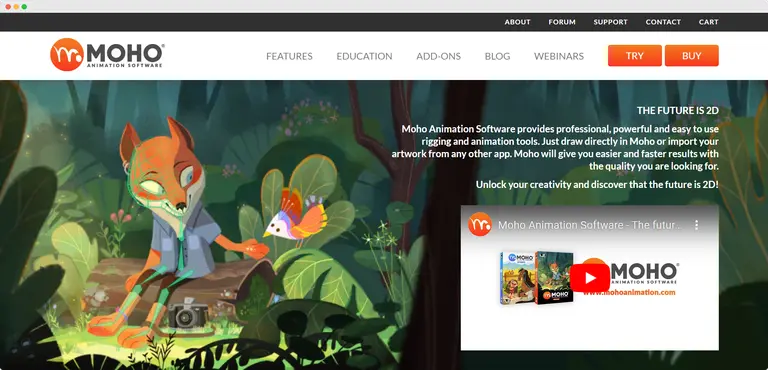The height and width of the screenshot is (370, 768).
Task: Open the Support page
Action: coord(610,22)
